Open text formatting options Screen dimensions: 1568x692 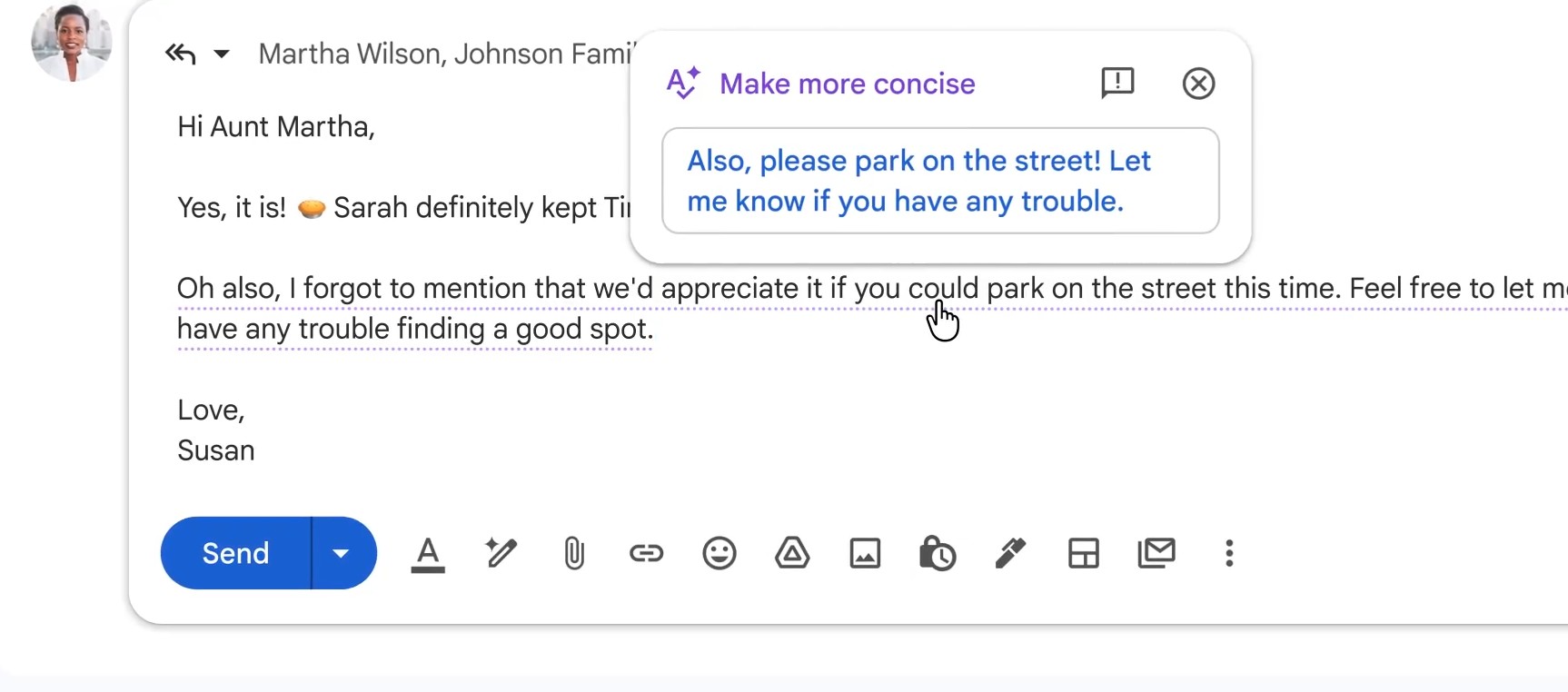428,554
